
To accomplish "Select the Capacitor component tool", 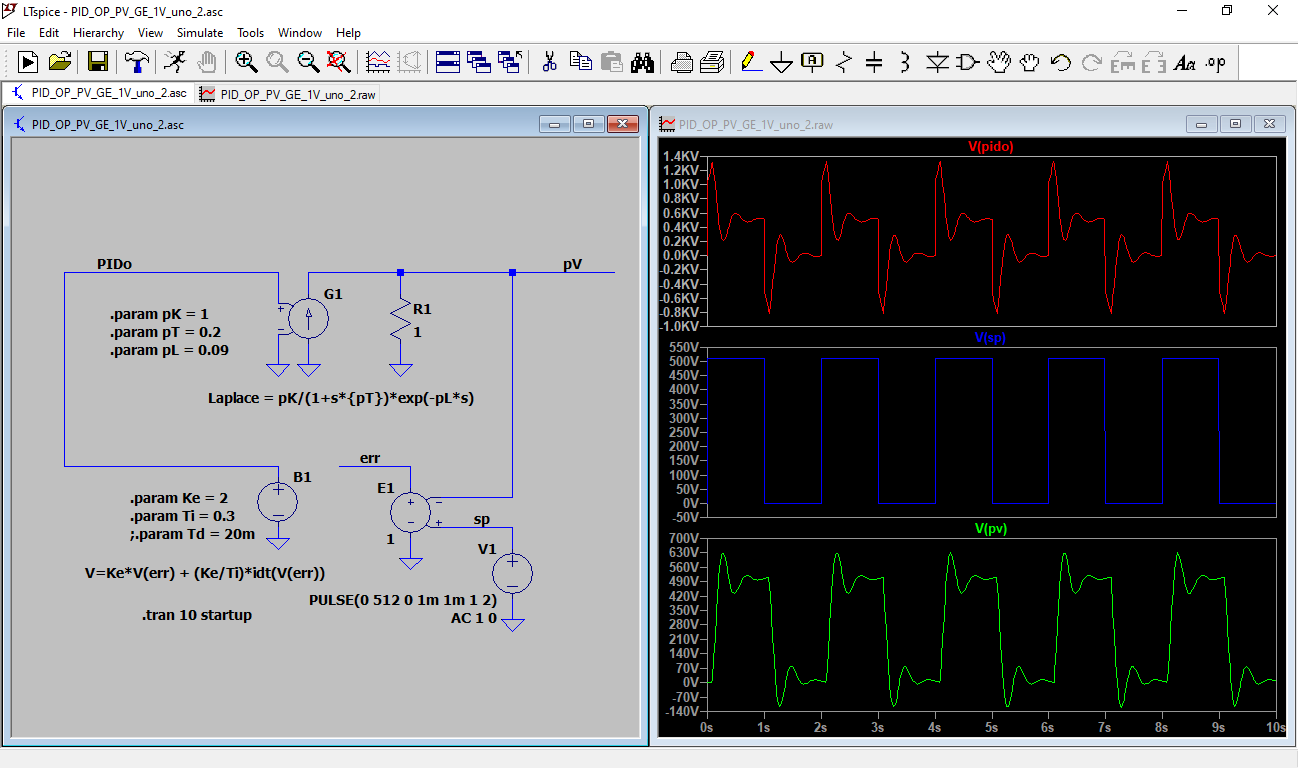I will click(873, 62).
